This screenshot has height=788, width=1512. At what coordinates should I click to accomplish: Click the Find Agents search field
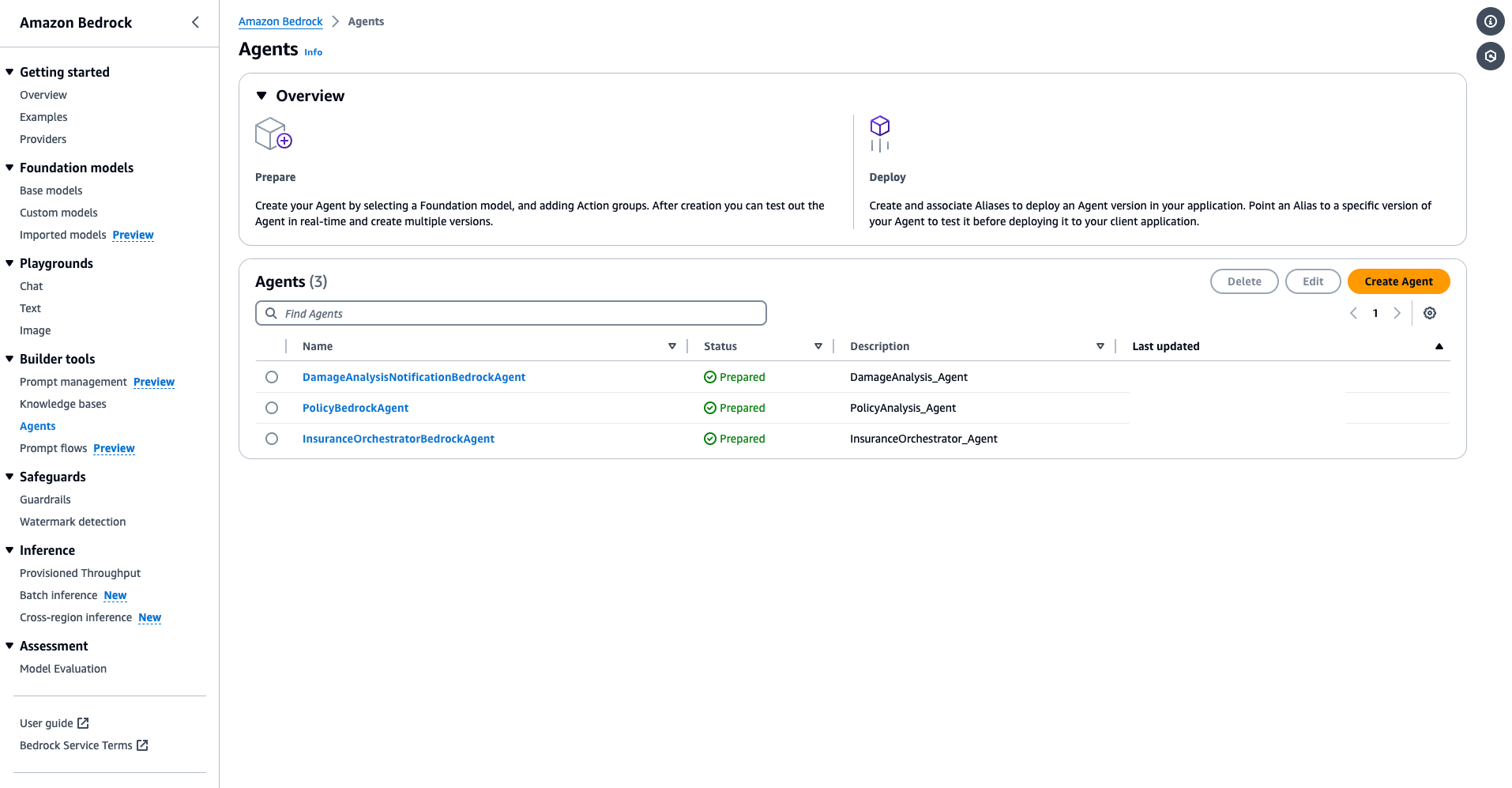click(x=511, y=313)
